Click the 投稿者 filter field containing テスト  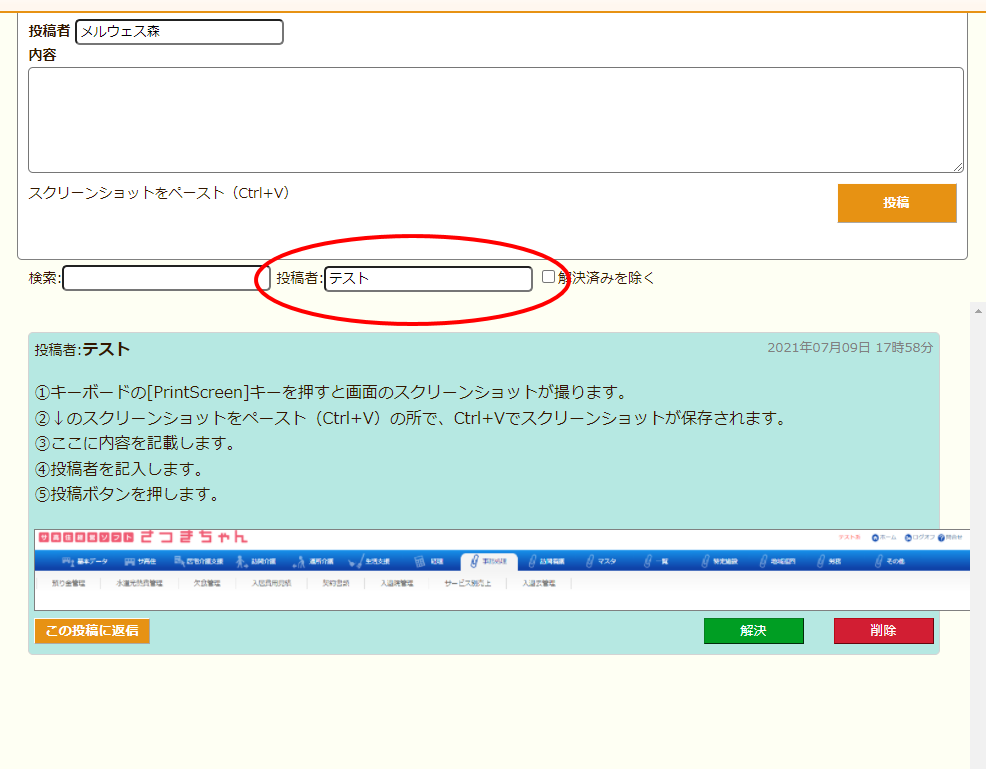[x=428, y=279]
